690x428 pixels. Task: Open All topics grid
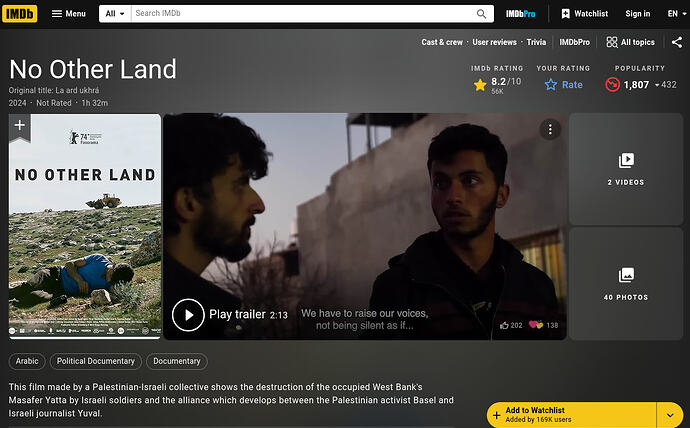[x=630, y=42]
